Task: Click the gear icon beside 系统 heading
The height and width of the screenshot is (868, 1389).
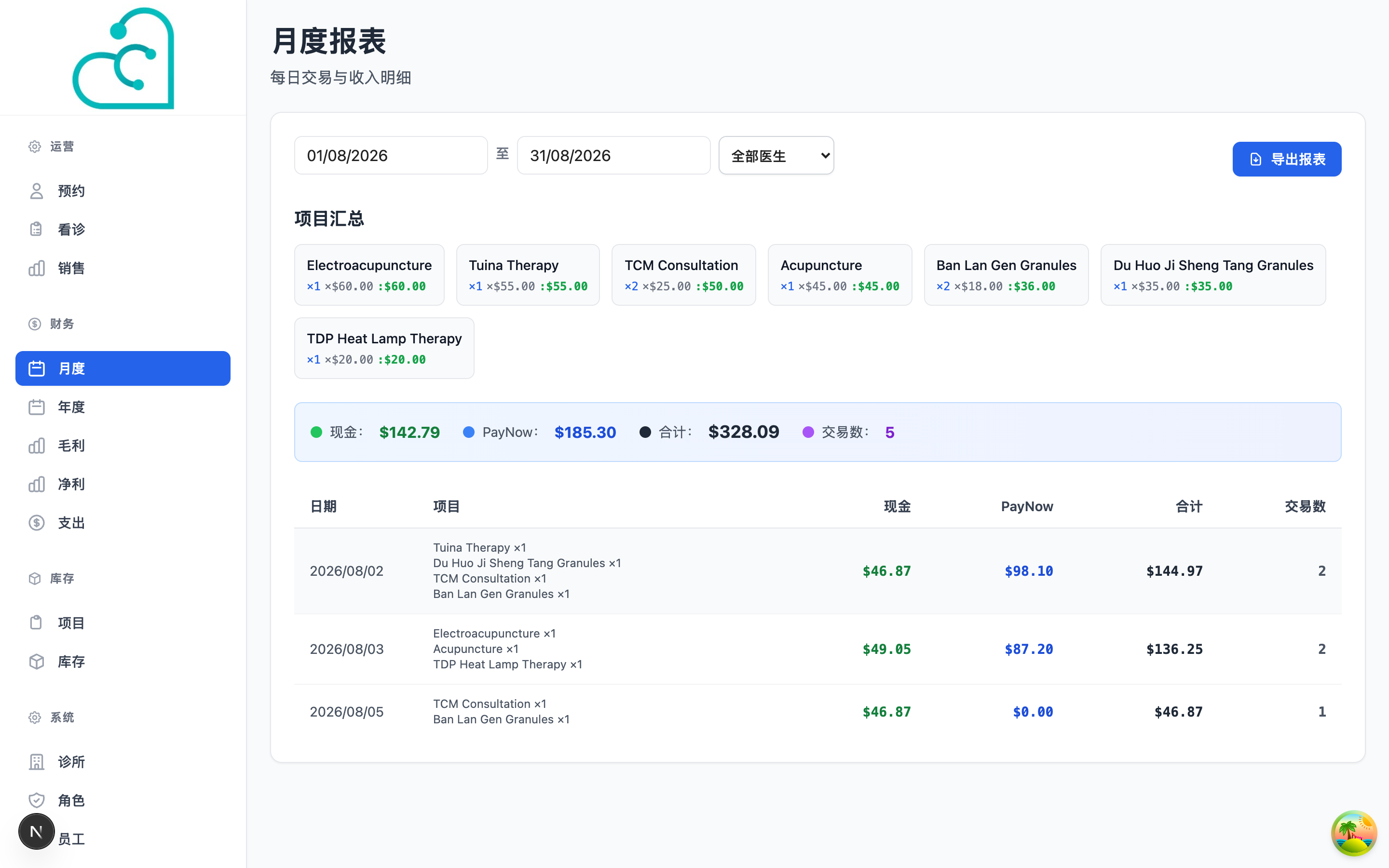Action: (34, 718)
